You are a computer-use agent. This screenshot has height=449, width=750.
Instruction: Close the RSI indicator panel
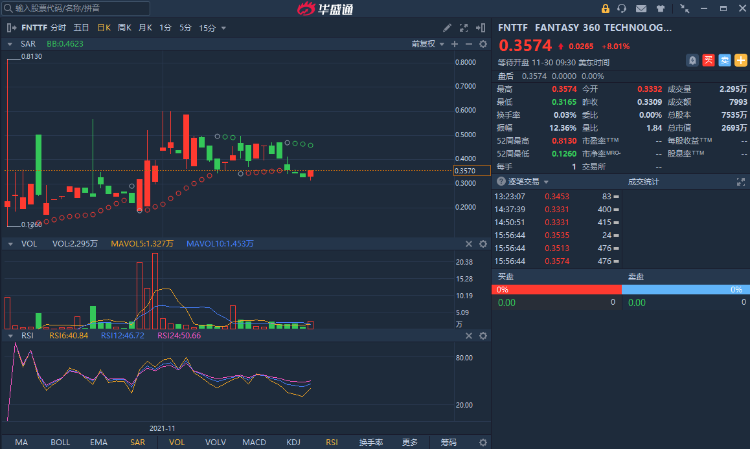pos(469,336)
